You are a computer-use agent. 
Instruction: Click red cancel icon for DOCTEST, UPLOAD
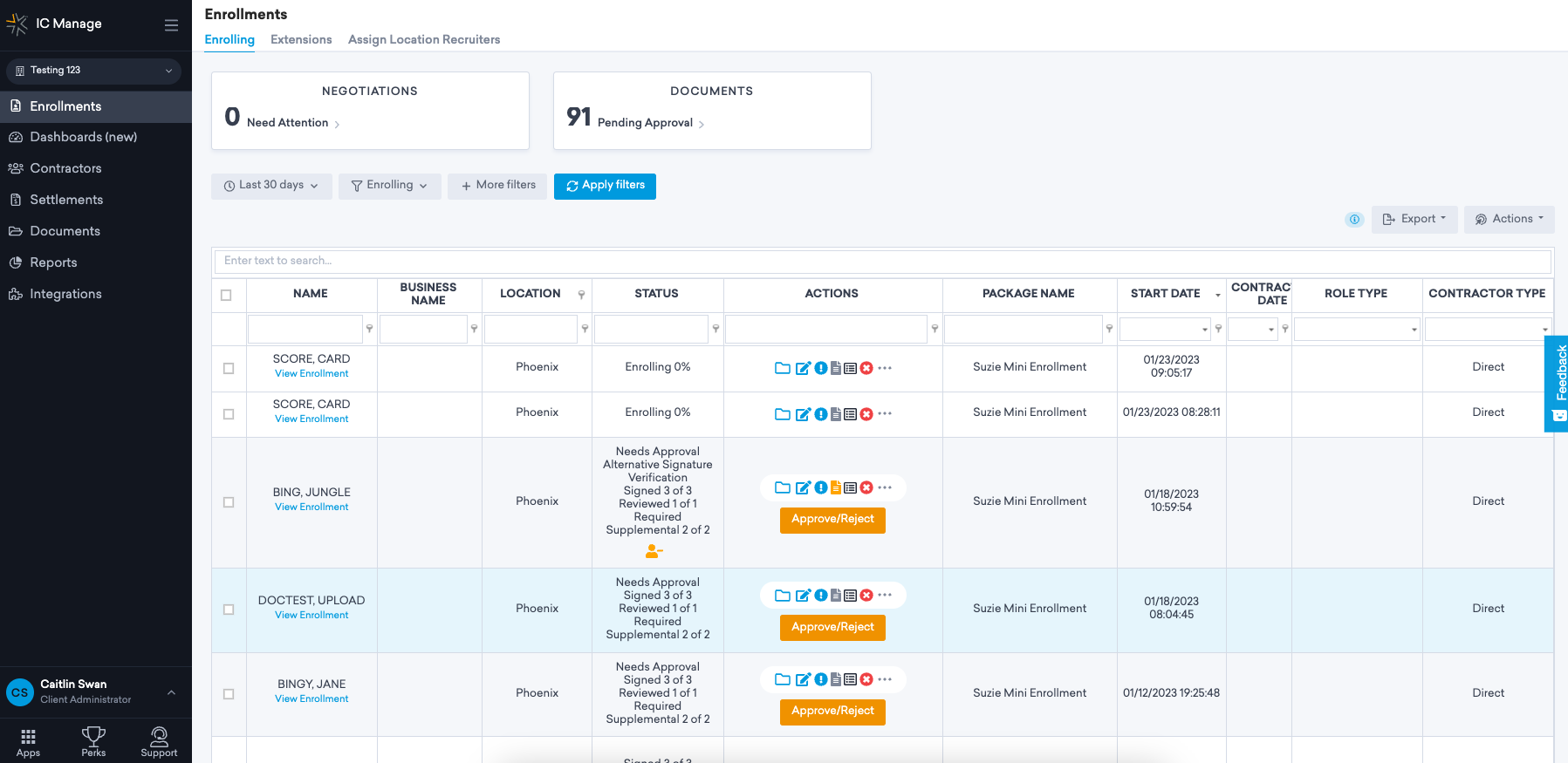pos(866,596)
